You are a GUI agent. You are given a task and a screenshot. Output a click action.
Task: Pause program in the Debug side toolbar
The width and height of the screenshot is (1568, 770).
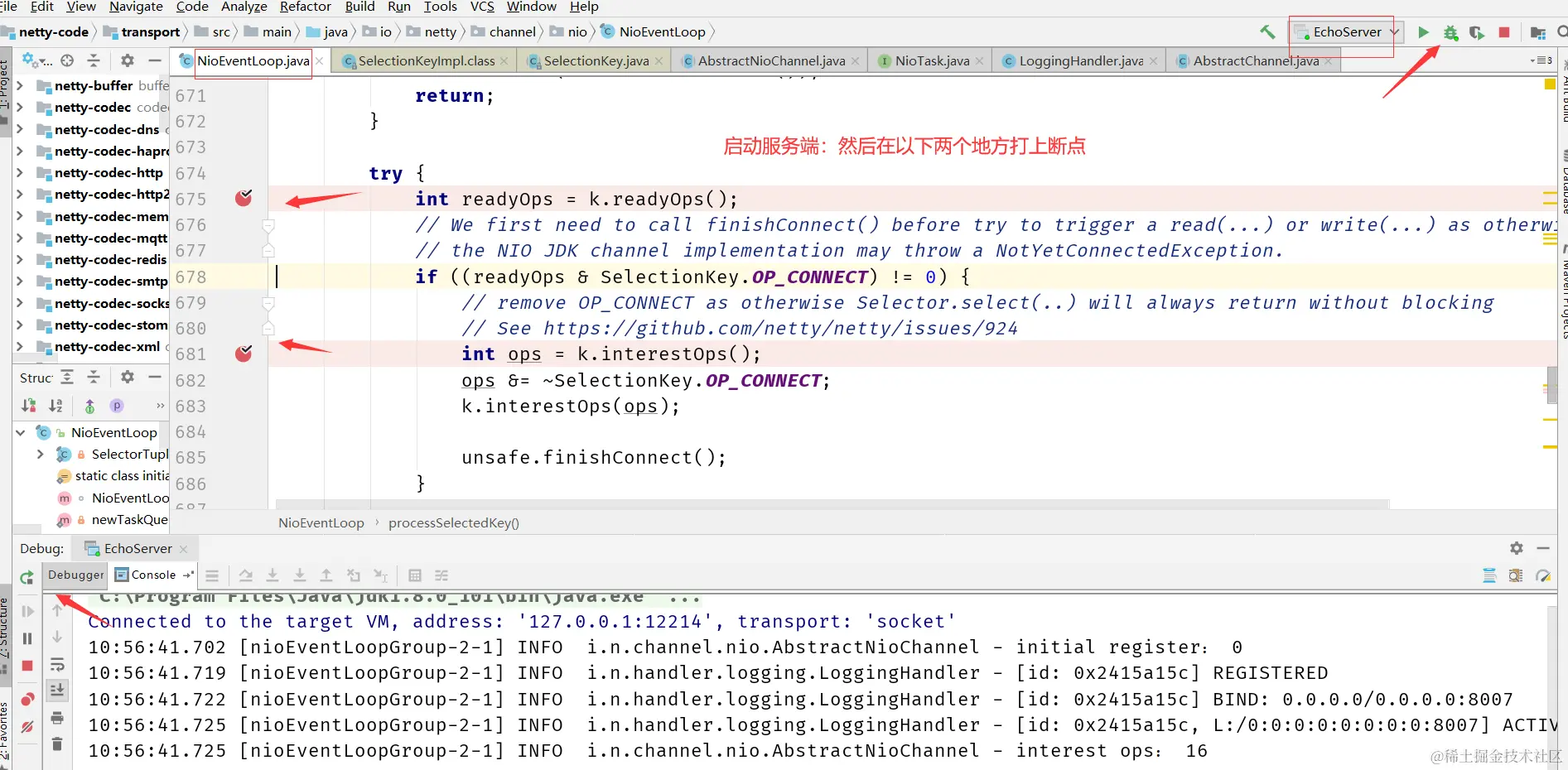pyautogui.click(x=27, y=638)
